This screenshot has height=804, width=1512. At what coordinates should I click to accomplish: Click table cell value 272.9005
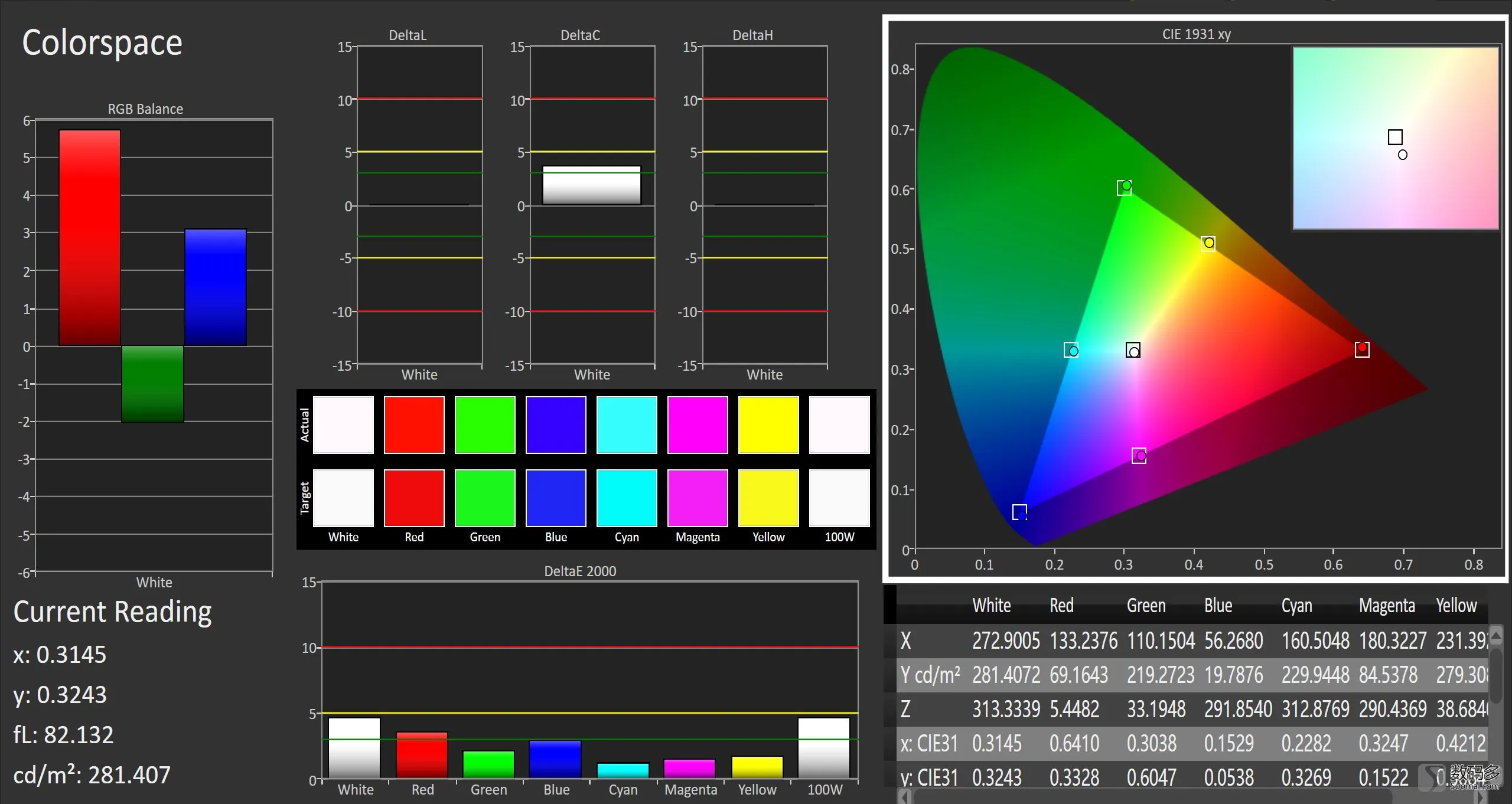[x=1006, y=641]
